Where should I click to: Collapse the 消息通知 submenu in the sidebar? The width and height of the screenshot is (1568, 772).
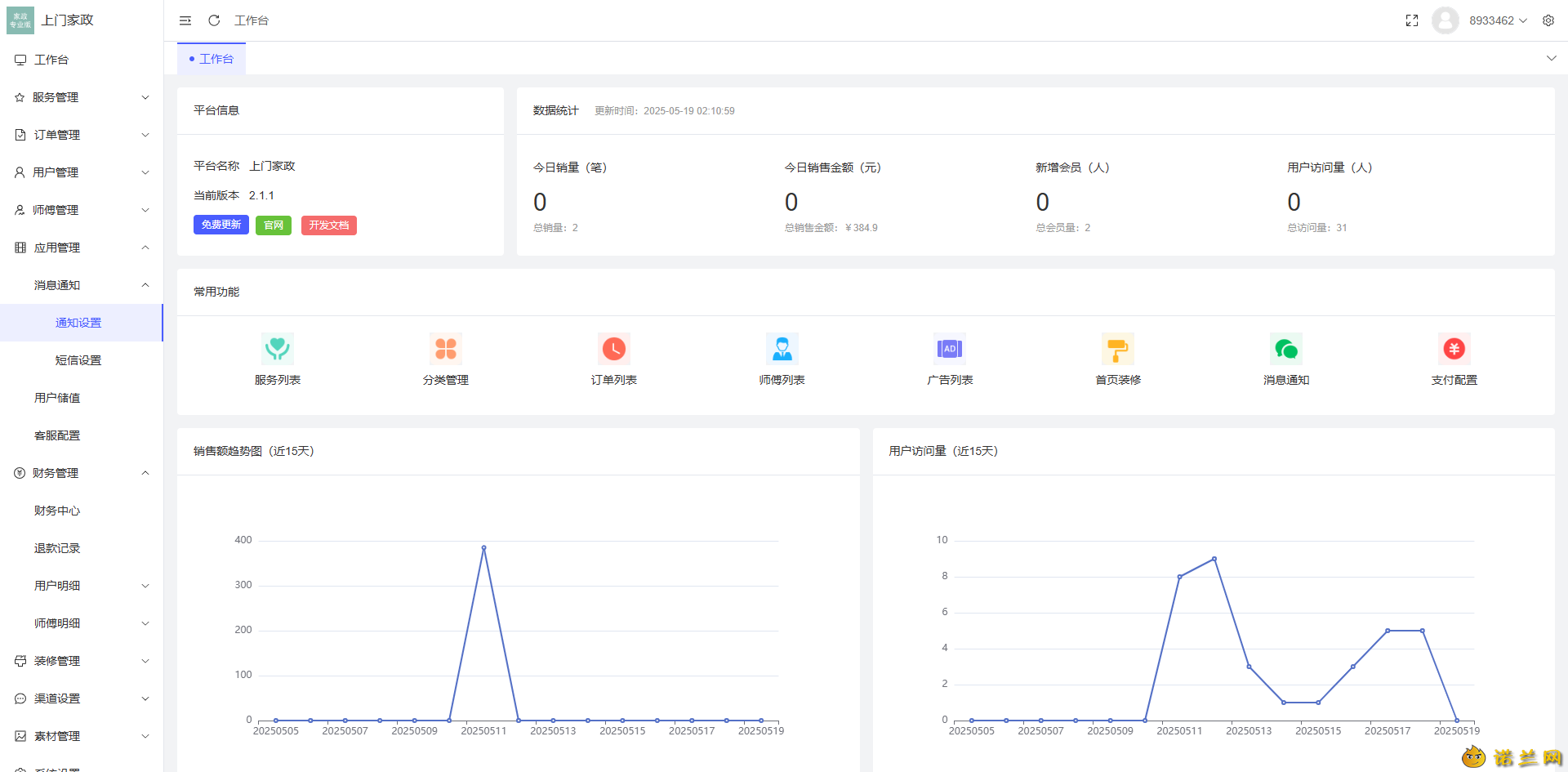[82, 285]
